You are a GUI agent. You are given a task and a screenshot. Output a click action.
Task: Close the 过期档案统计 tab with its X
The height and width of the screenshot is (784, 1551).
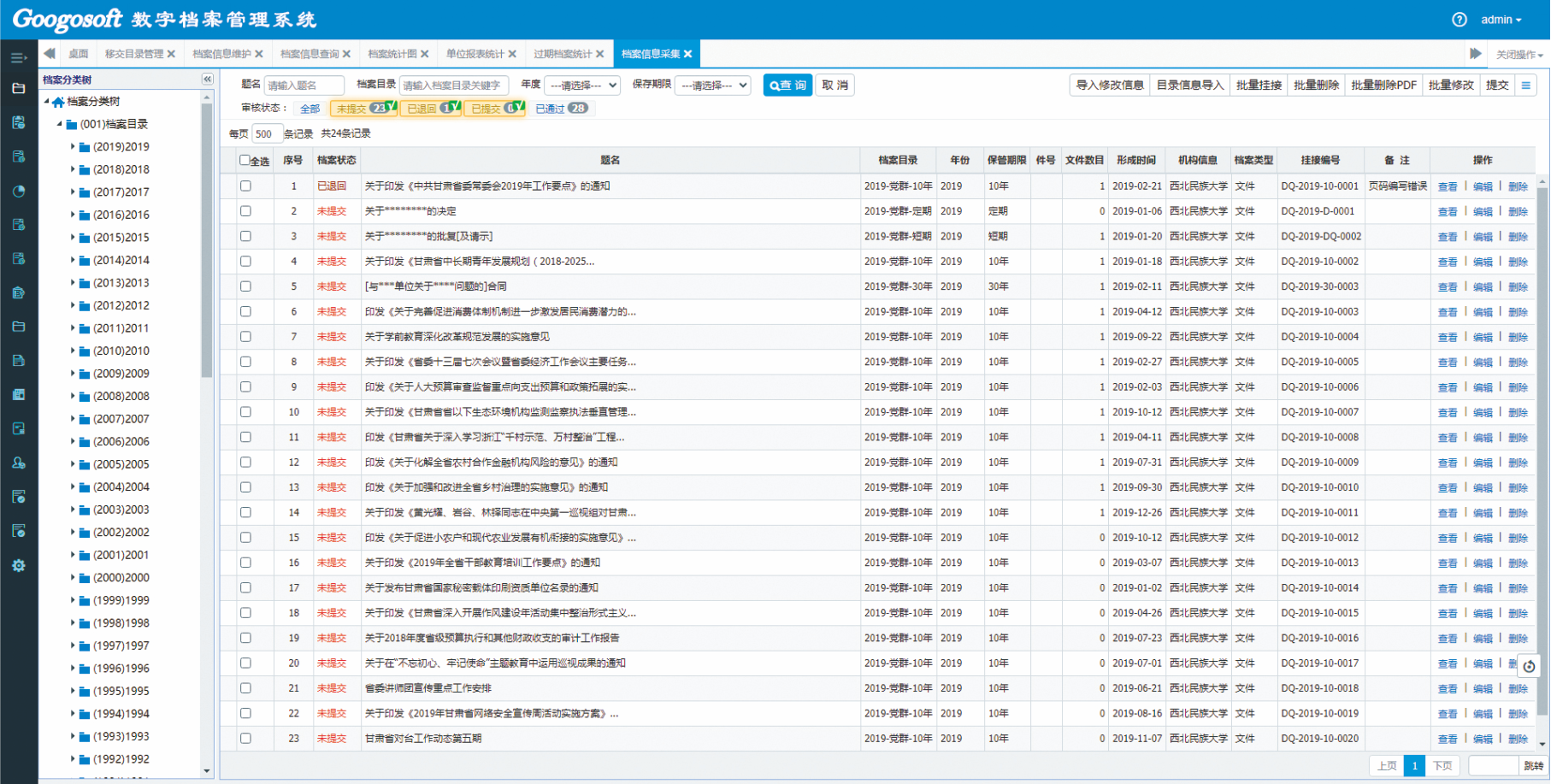point(599,54)
